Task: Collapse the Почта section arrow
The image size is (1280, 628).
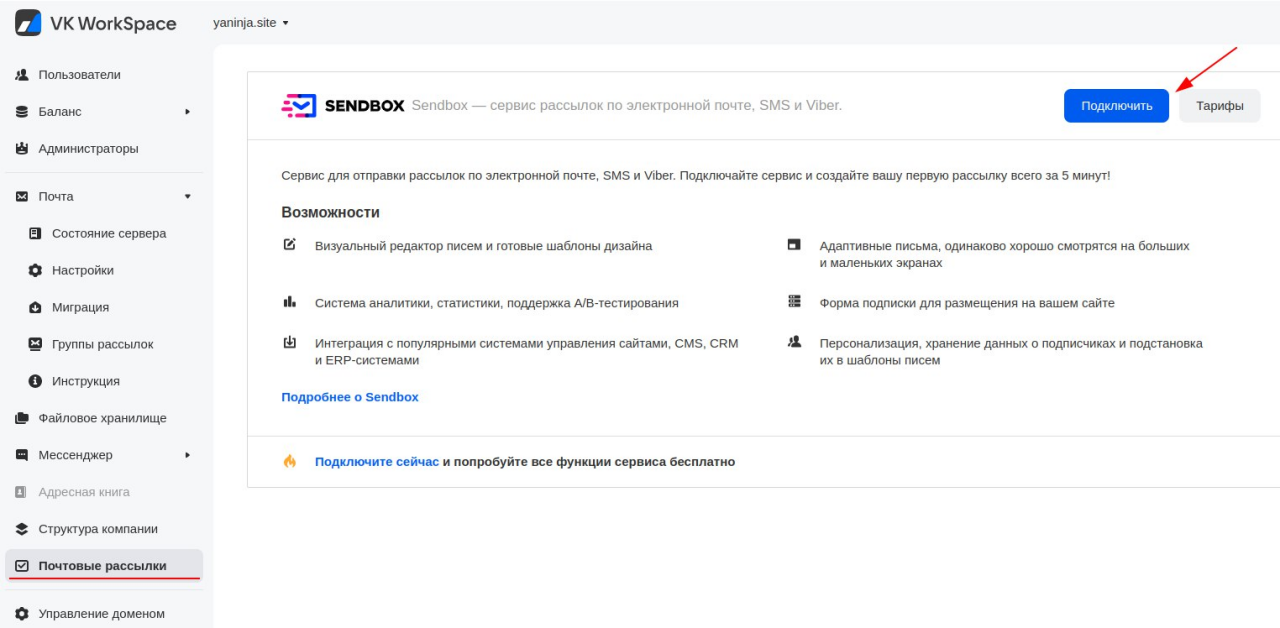Action: coord(187,197)
